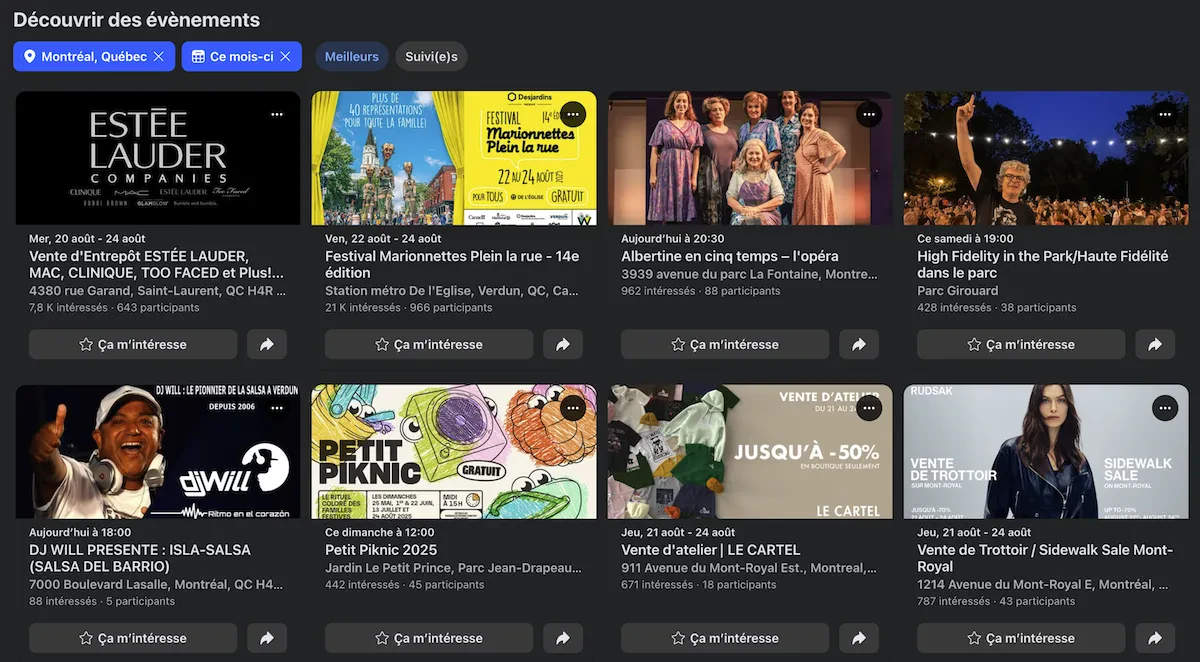This screenshot has height=662, width=1200.
Task: Toggle Ça m'intéresse for Petit Piknic 2025
Action: (429, 638)
